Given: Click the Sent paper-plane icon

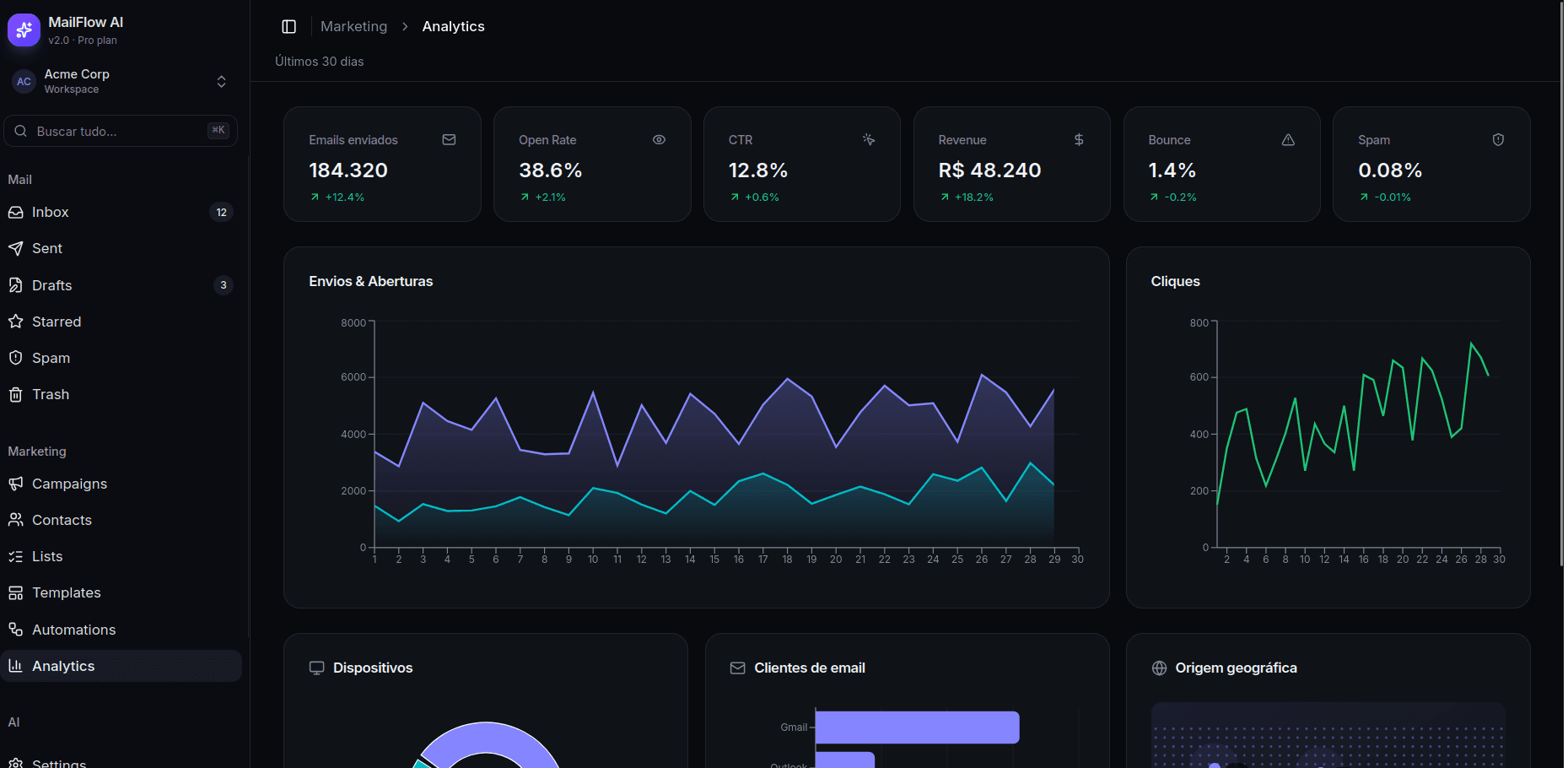Looking at the screenshot, I should coord(15,249).
